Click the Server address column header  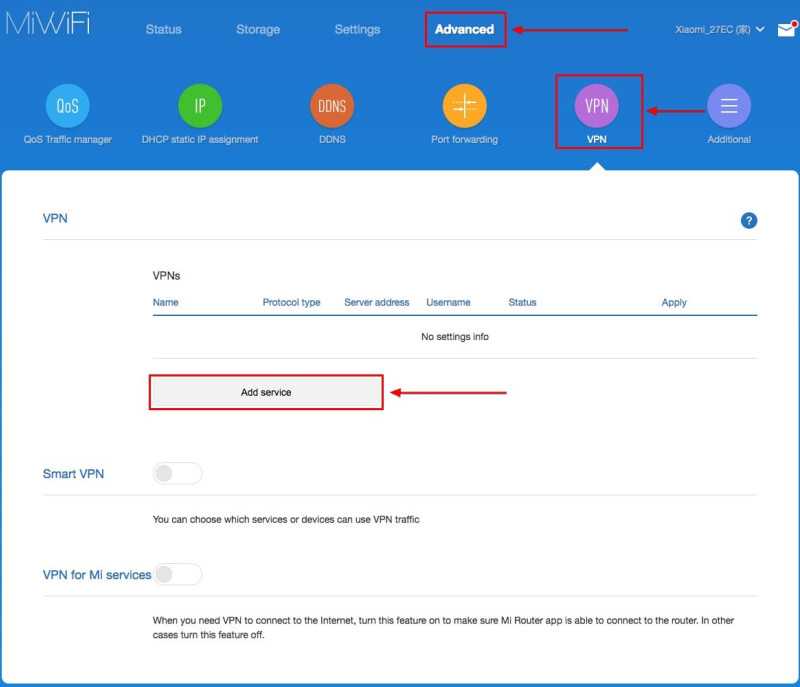pyautogui.click(x=377, y=302)
